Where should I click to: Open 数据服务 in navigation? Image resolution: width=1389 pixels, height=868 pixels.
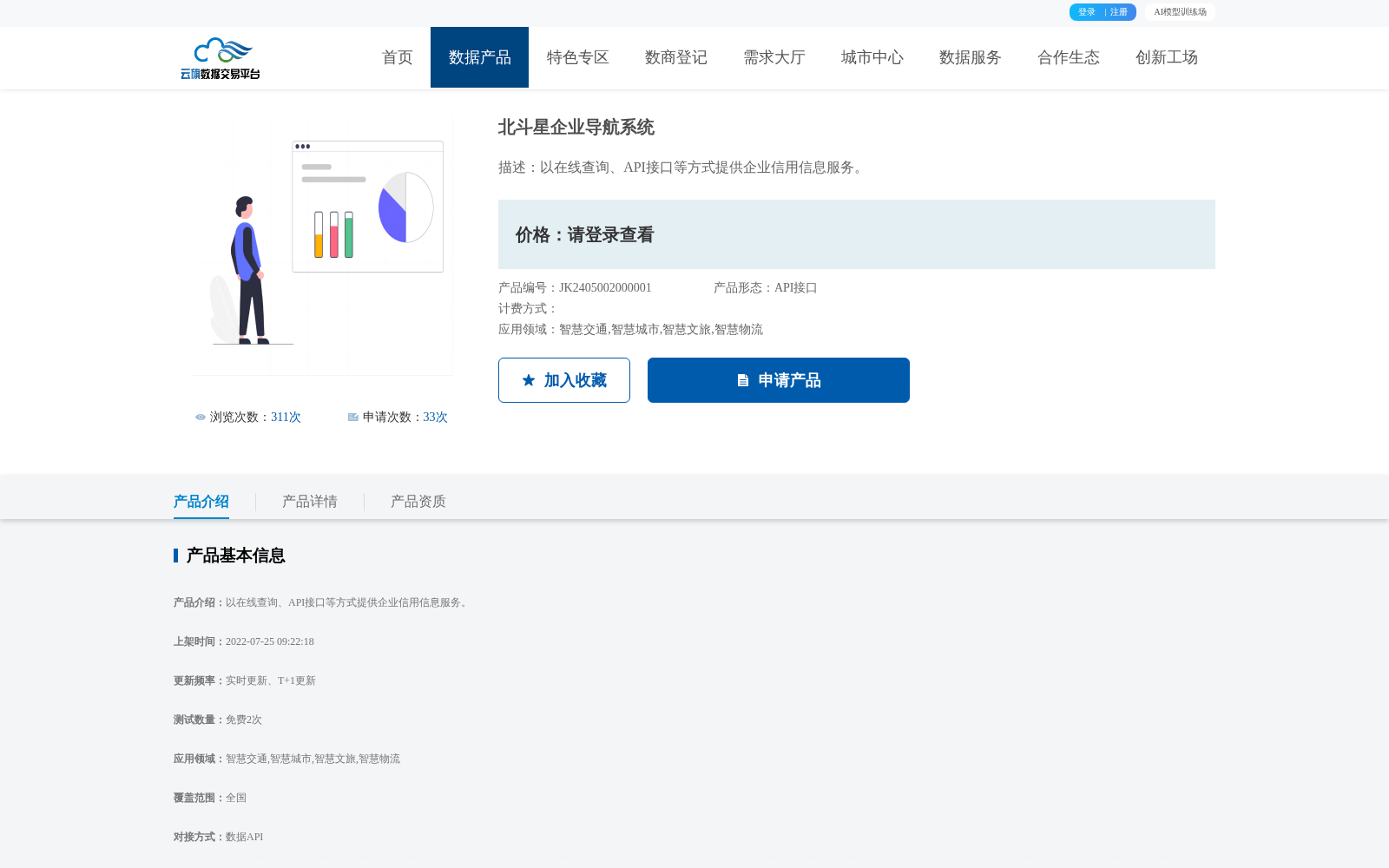(970, 57)
